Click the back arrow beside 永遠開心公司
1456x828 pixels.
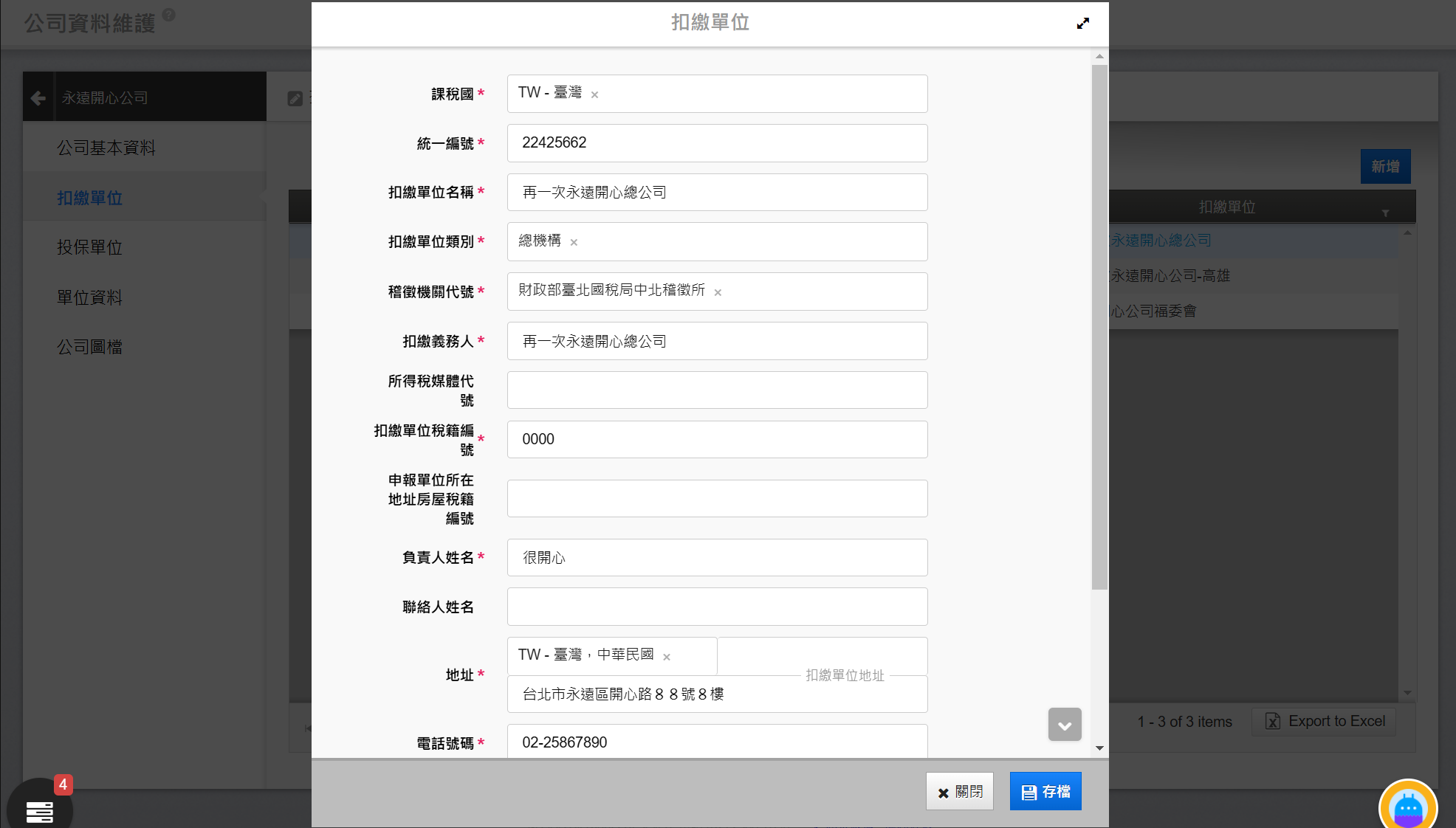tap(38, 97)
